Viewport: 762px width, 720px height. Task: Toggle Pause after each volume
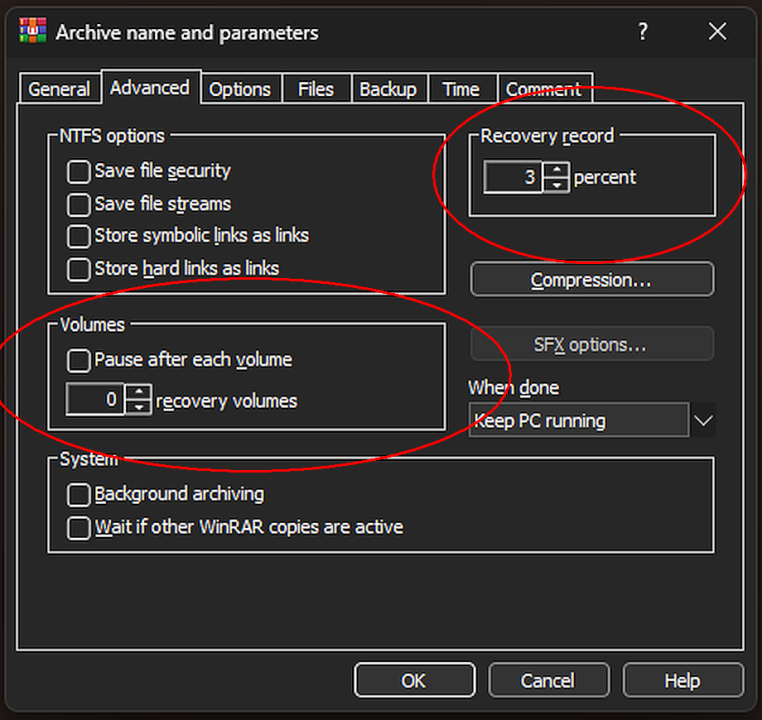coord(79,360)
